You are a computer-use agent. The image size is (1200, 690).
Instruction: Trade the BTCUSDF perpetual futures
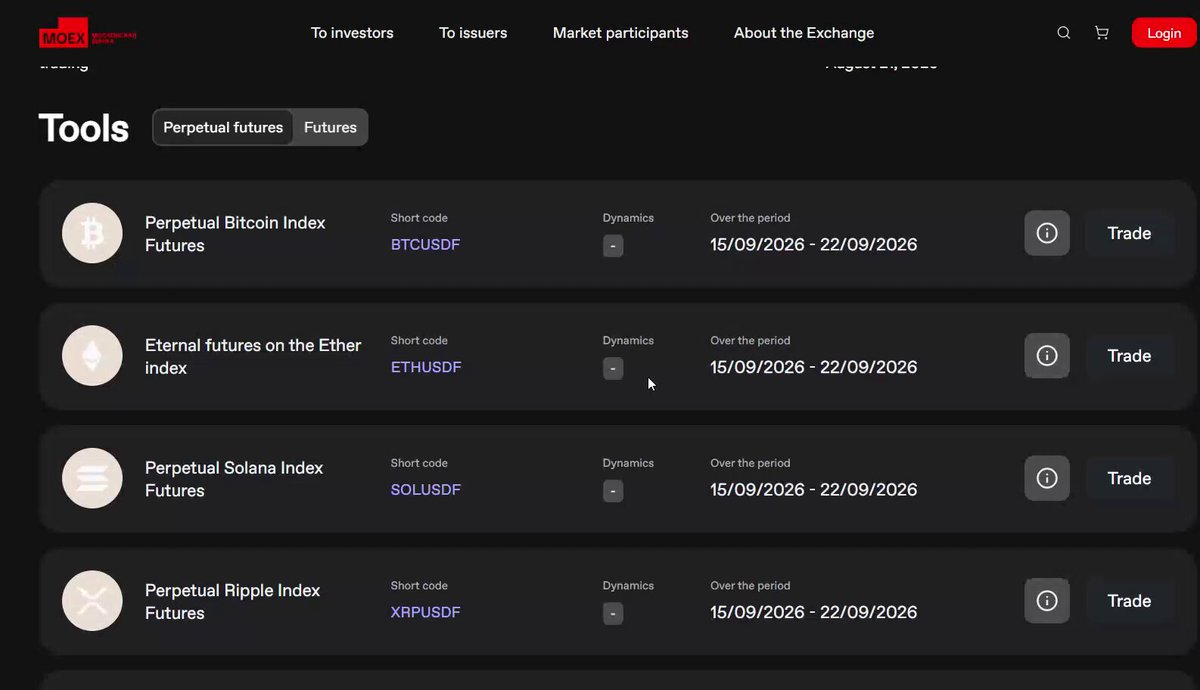[1129, 233]
